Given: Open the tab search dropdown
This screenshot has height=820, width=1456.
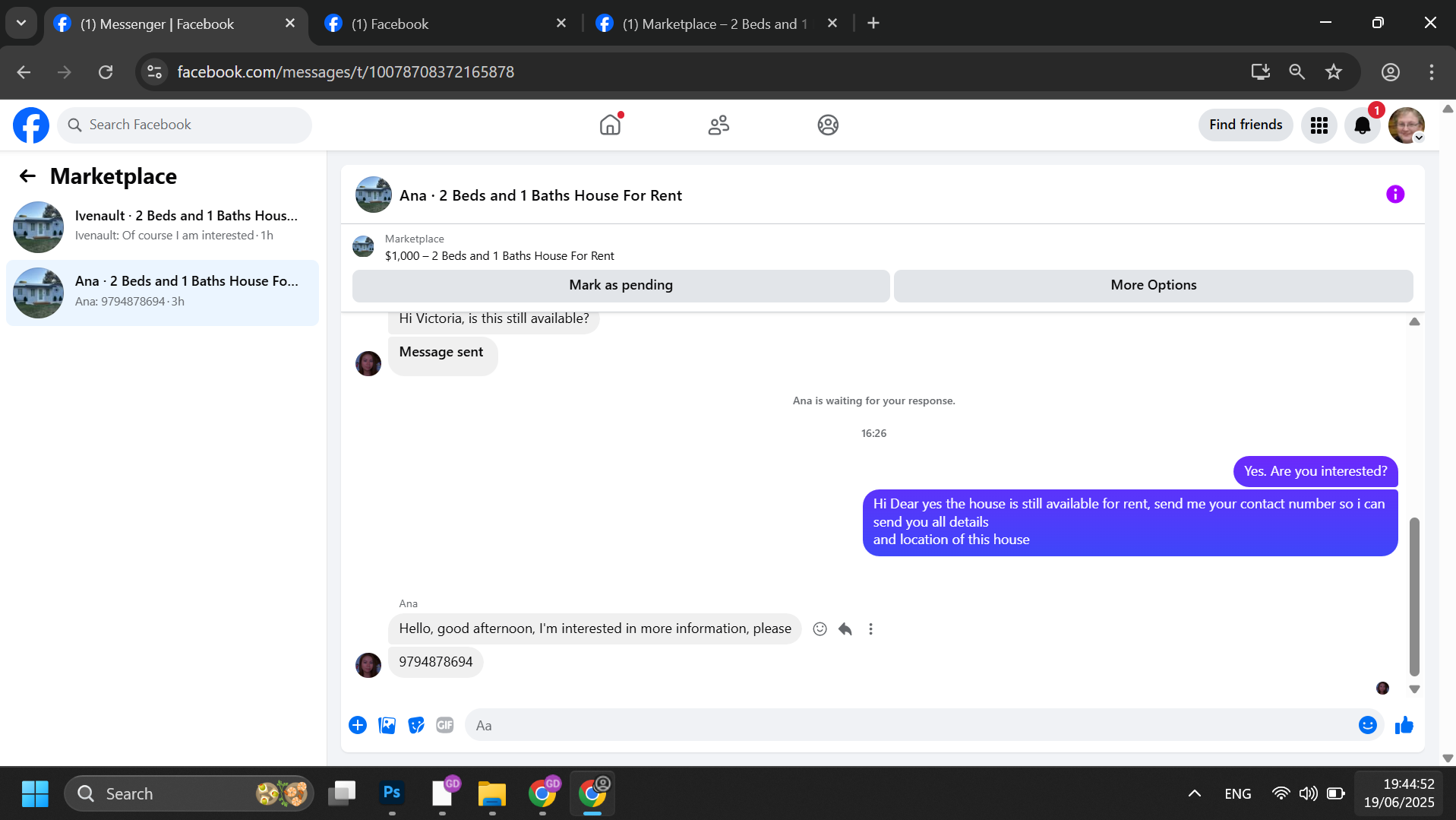Looking at the screenshot, I should click(x=21, y=24).
